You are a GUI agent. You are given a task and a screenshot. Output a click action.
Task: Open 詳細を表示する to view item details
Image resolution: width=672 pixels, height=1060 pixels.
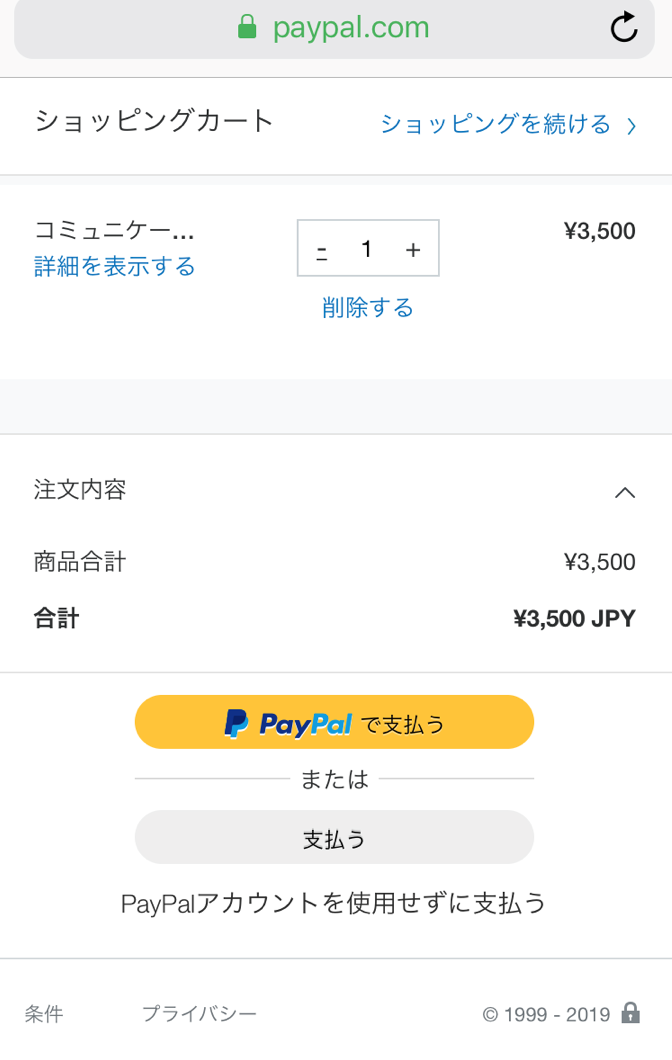pos(114,266)
